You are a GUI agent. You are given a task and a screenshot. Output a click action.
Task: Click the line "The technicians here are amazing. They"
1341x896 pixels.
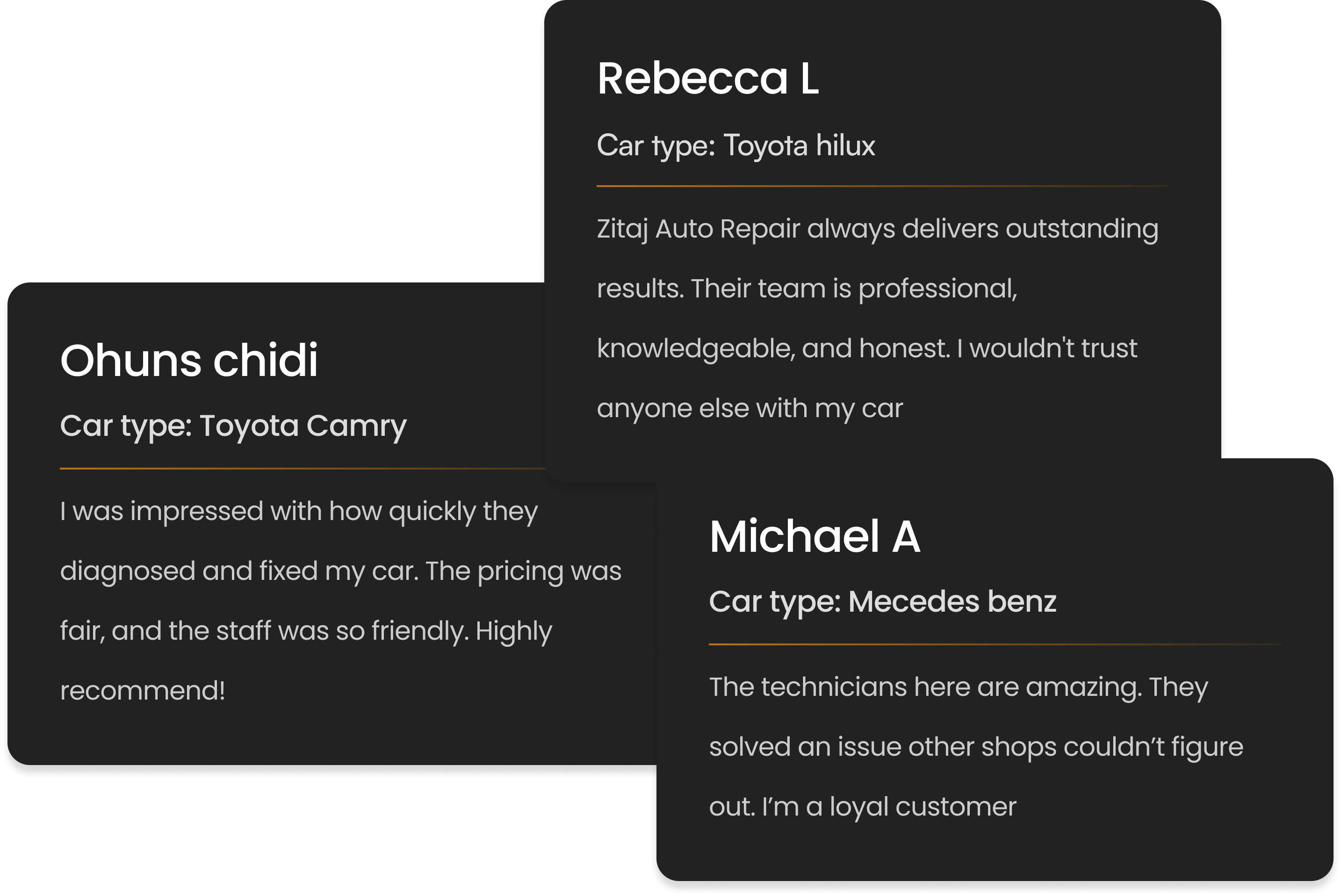point(958,687)
